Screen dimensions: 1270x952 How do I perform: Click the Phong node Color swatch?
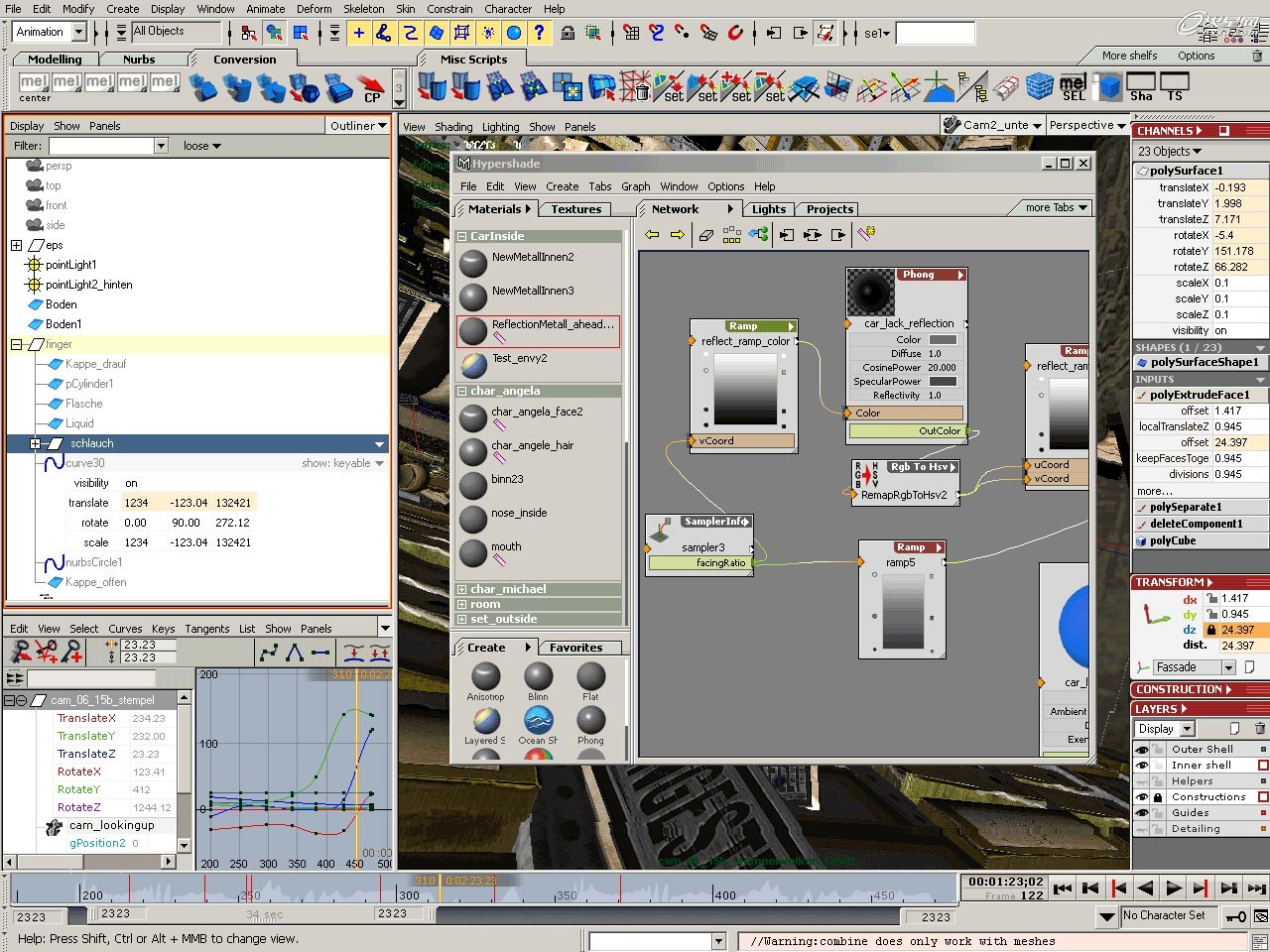click(943, 340)
